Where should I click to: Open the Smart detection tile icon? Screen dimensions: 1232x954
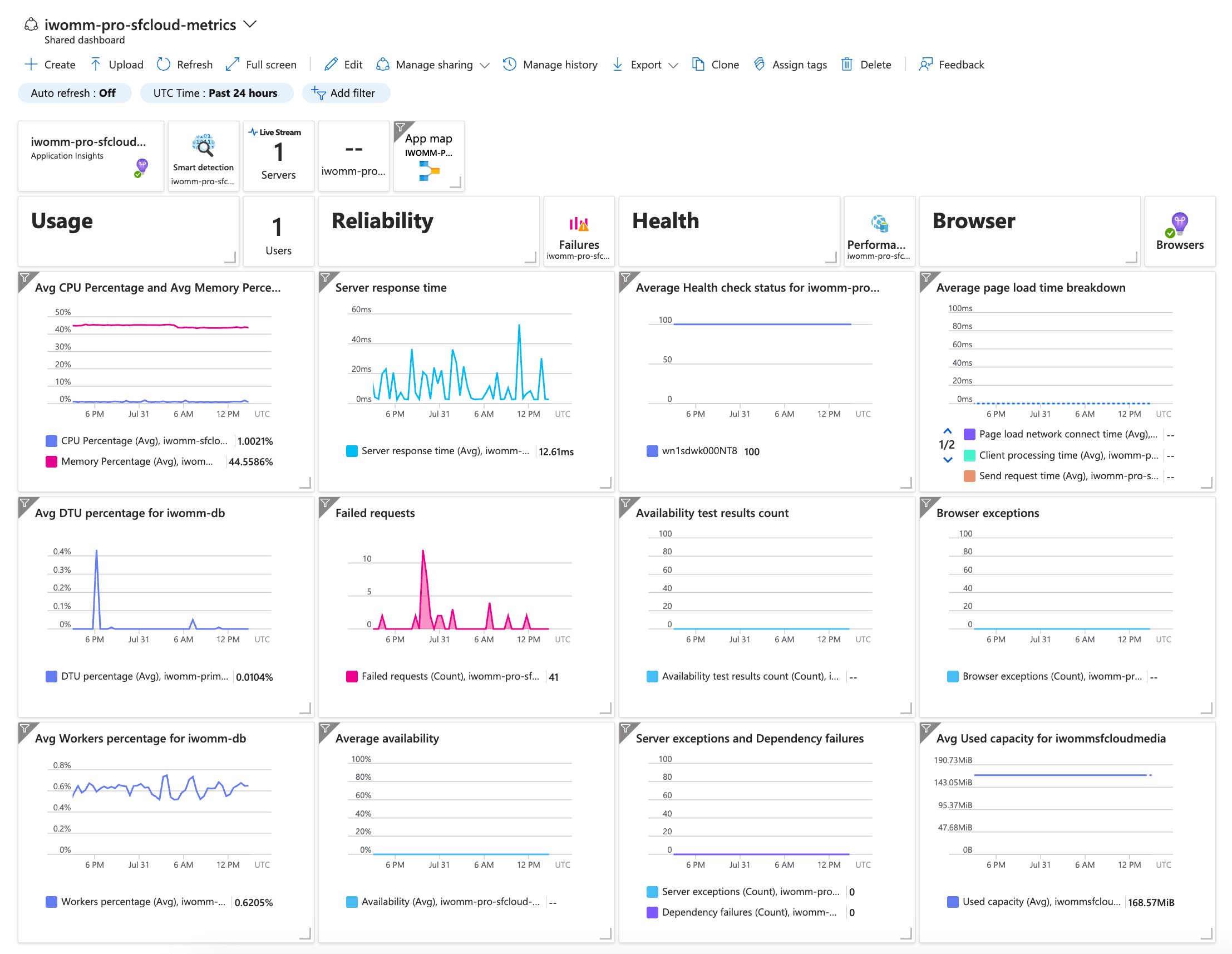click(x=203, y=146)
